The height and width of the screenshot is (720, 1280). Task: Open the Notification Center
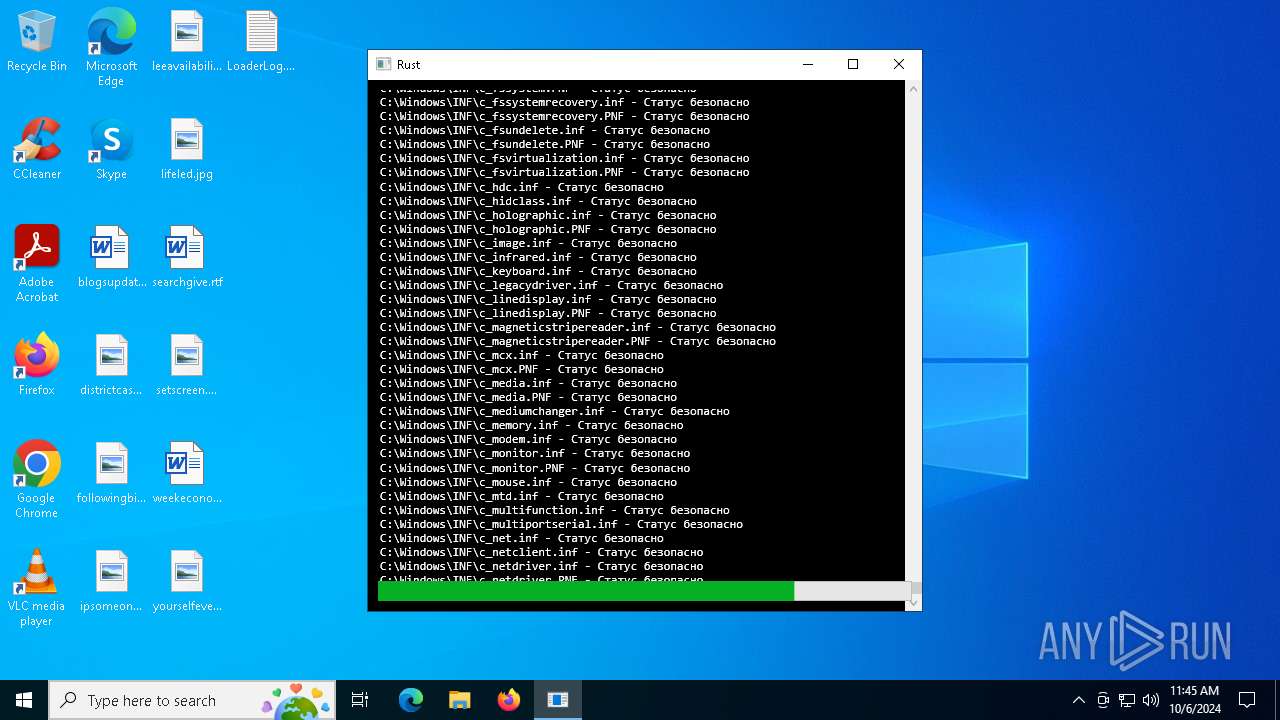pos(1247,700)
